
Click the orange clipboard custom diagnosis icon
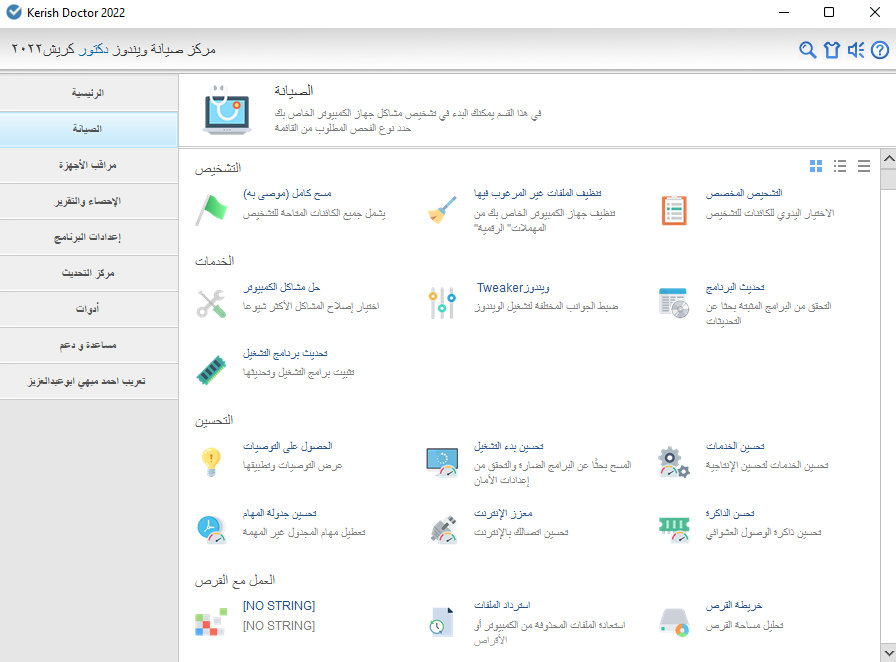[x=674, y=210]
